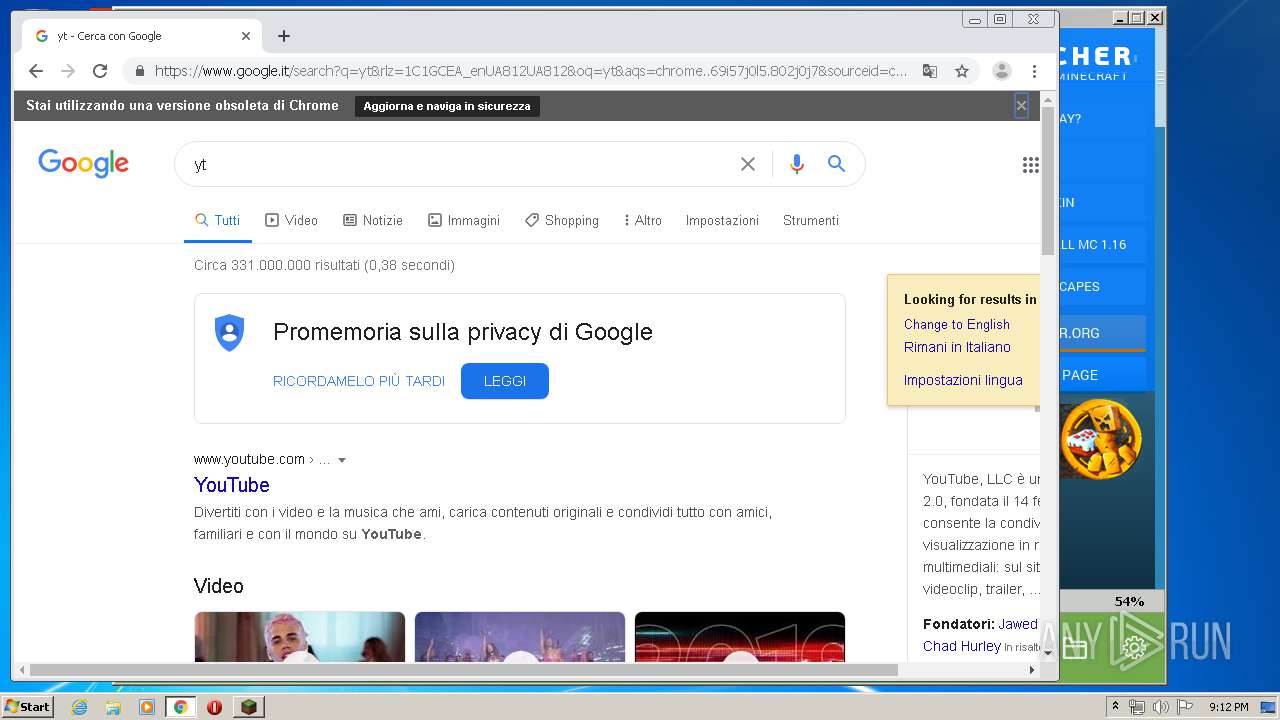This screenshot has width=1280, height=720.
Task: Click the 9:12 PM clock
Action: [x=1228, y=707]
